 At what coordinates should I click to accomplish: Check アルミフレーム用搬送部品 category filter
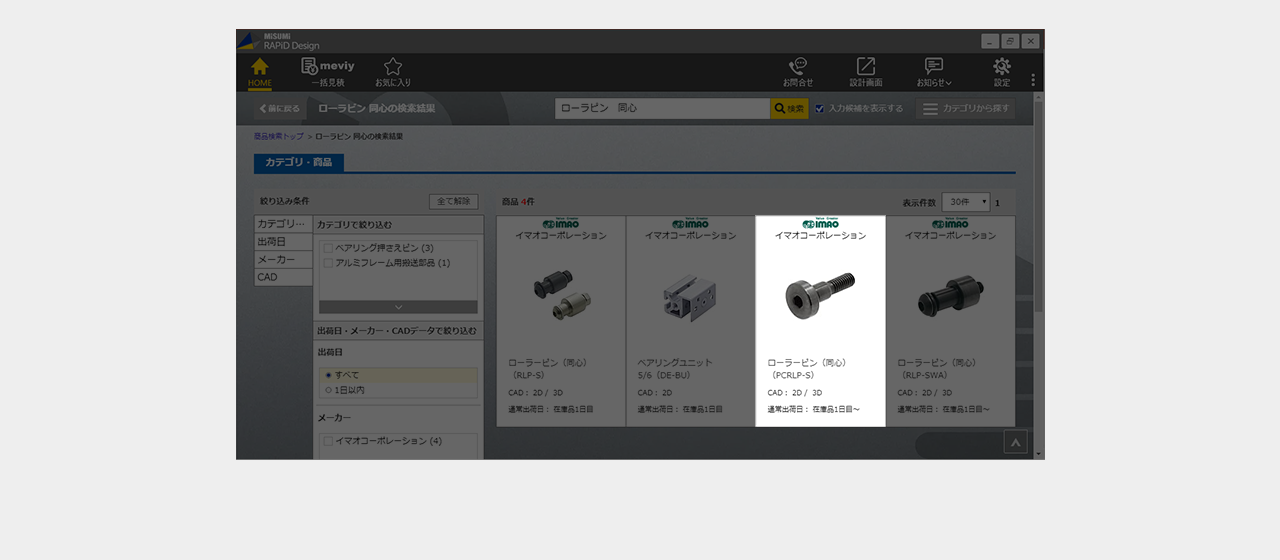tap(328, 263)
